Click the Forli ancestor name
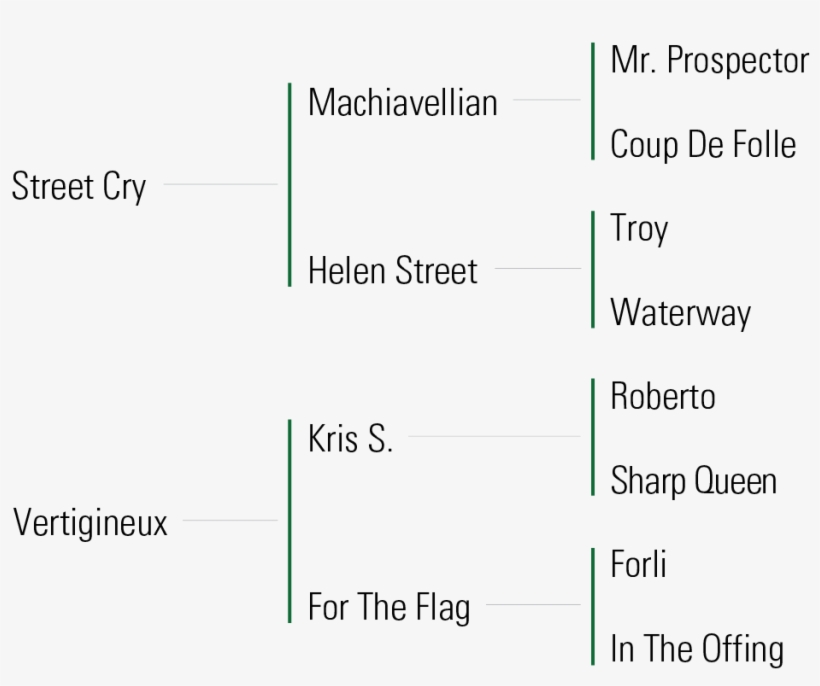The height and width of the screenshot is (686, 820). pos(638,565)
